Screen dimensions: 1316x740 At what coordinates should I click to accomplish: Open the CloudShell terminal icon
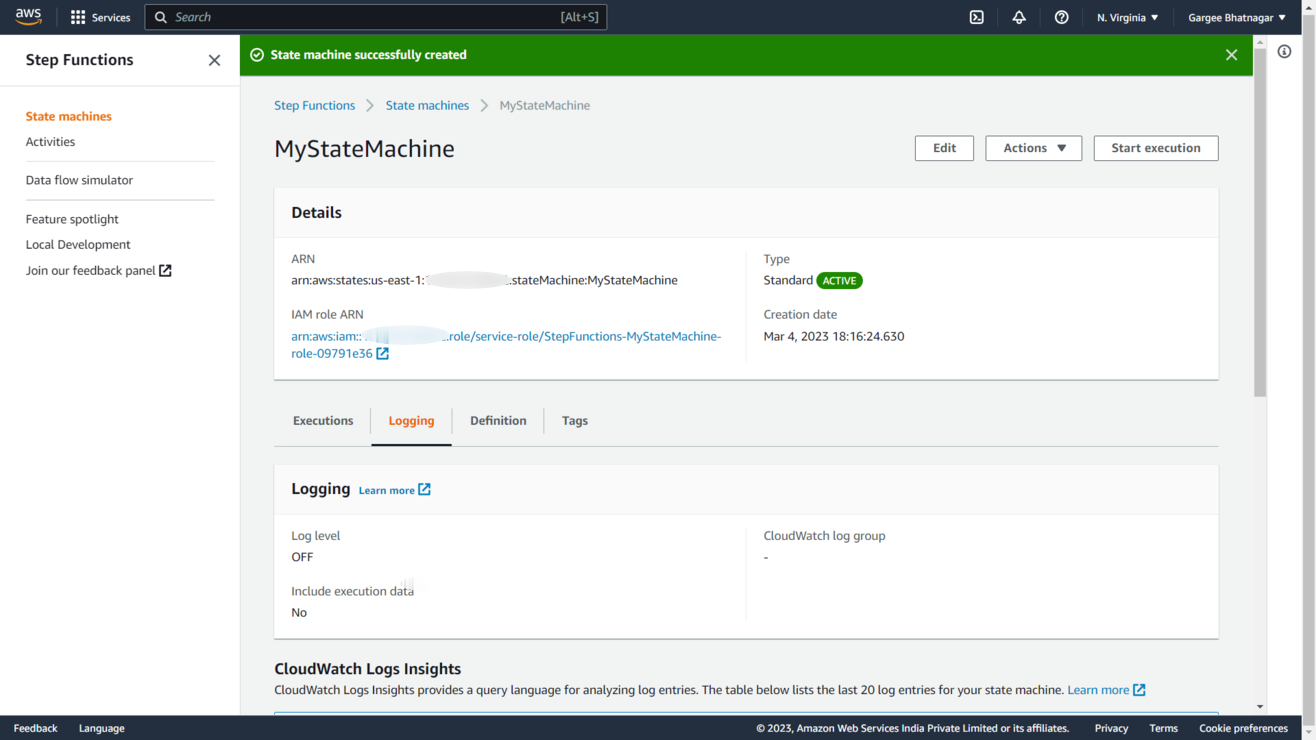(977, 17)
